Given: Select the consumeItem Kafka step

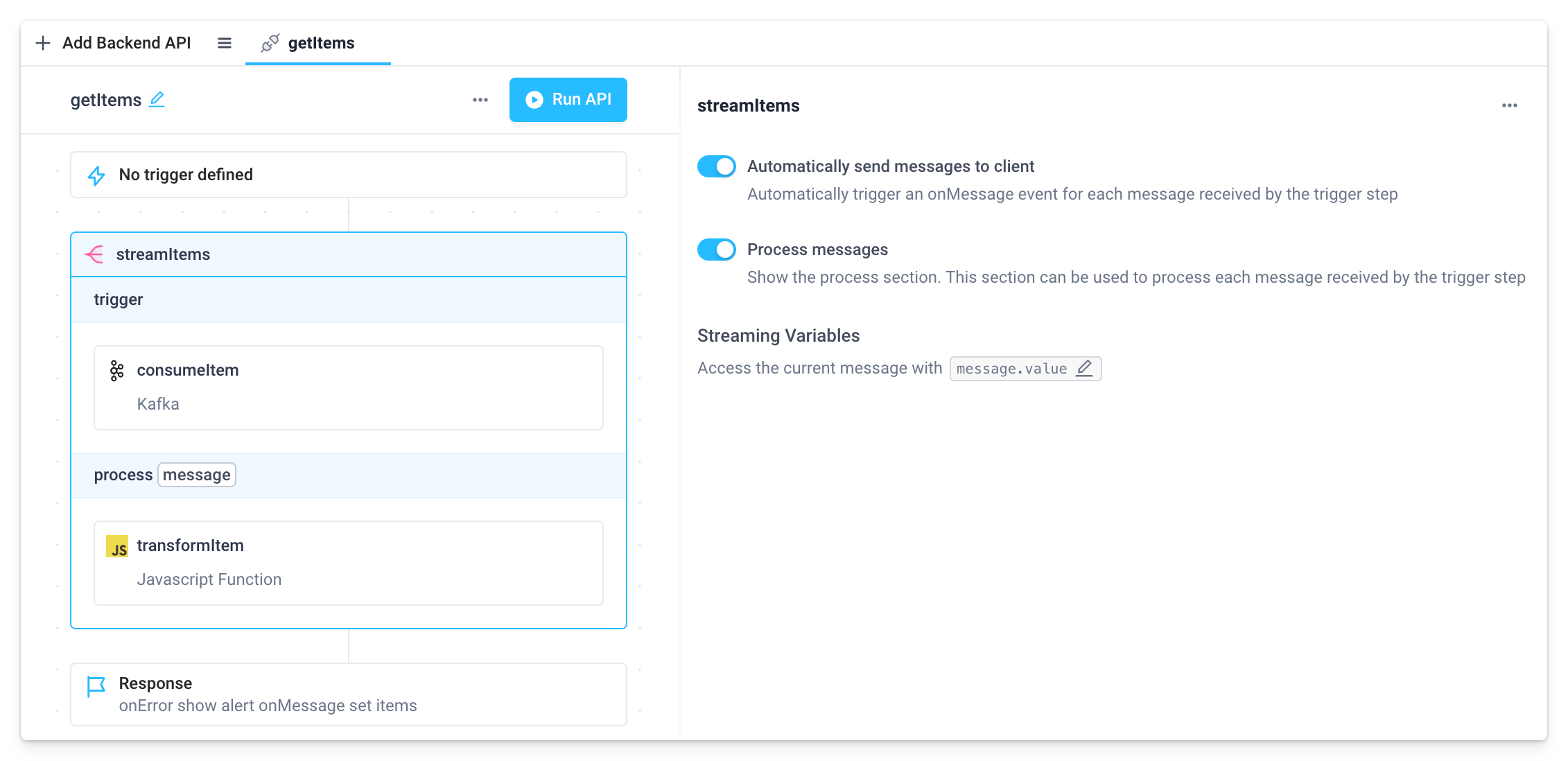Looking at the screenshot, I should 348,387.
